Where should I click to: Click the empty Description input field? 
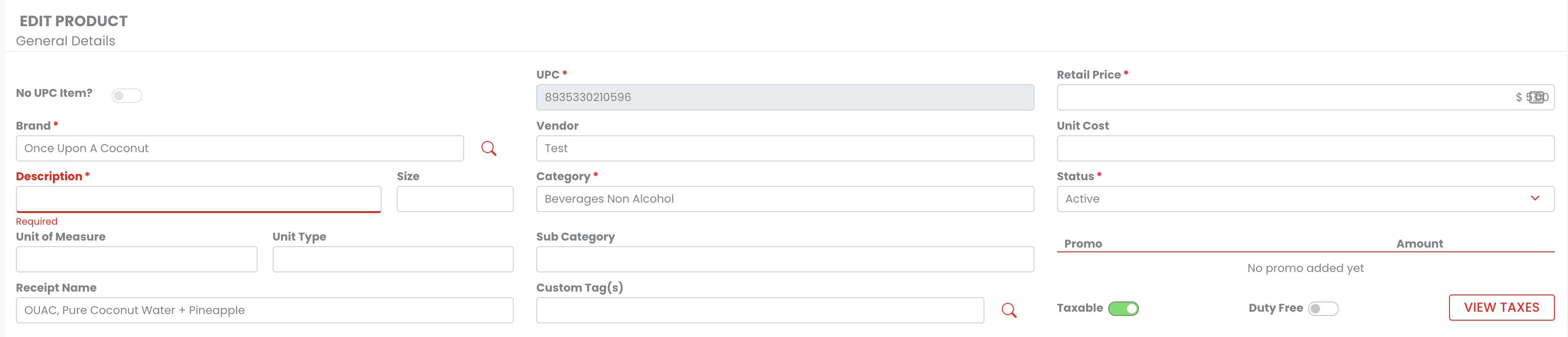pos(199,199)
